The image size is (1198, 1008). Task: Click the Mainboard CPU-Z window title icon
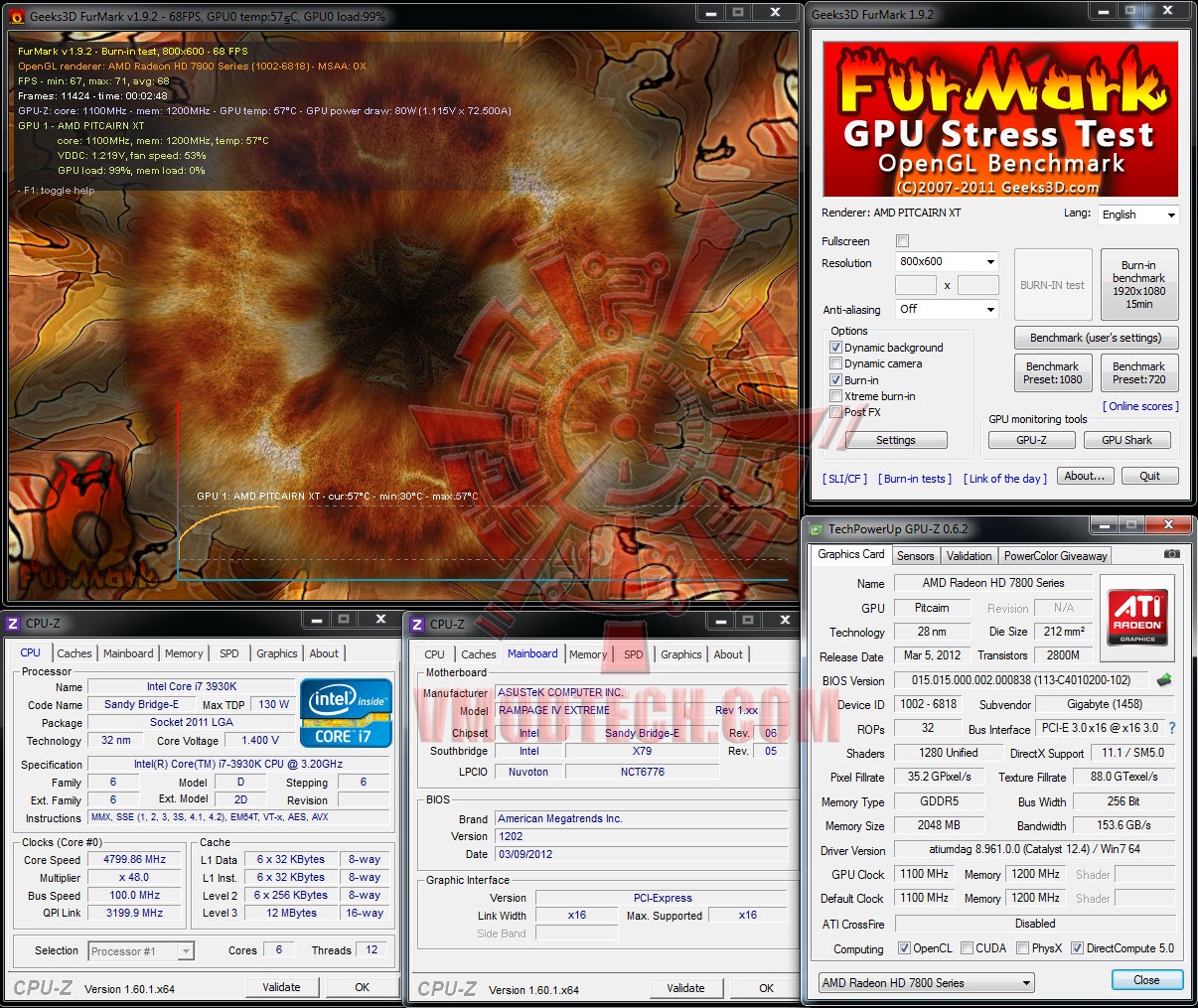tap(417, 624)
